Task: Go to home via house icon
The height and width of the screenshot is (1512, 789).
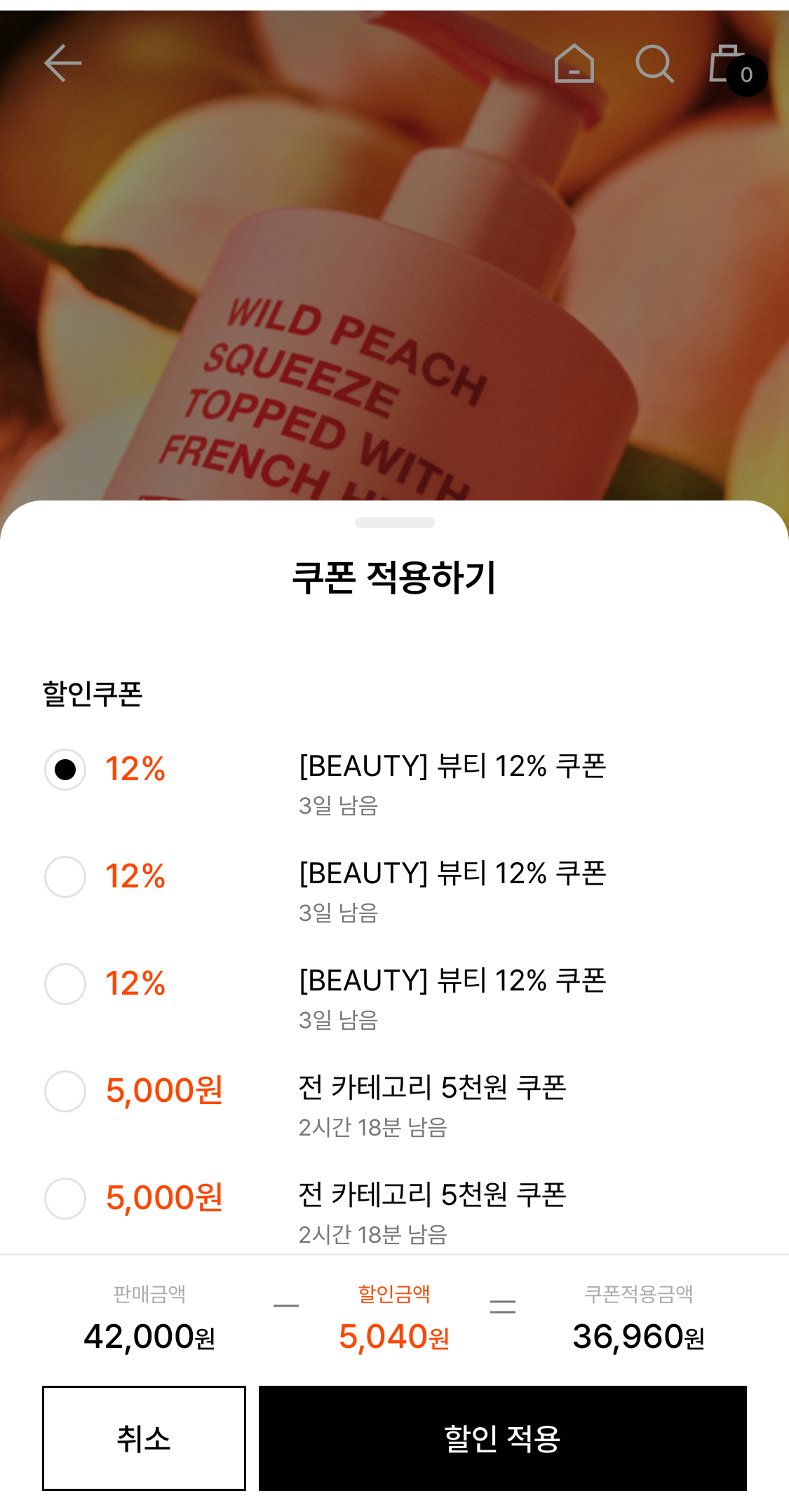Action: 574,64
